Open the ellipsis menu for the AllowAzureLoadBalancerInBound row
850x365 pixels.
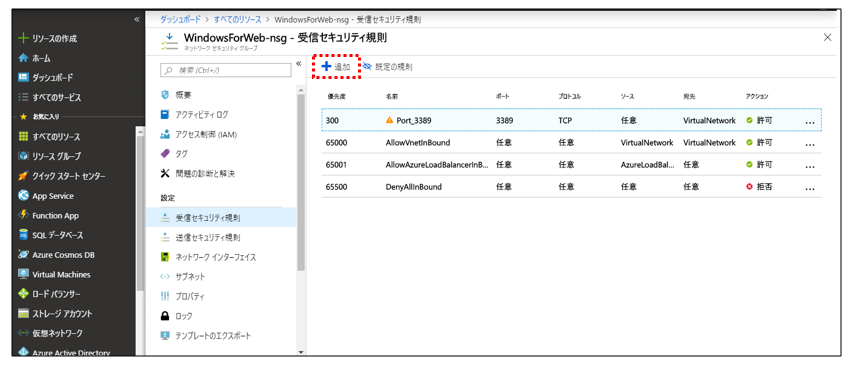(x=810, y=167)
